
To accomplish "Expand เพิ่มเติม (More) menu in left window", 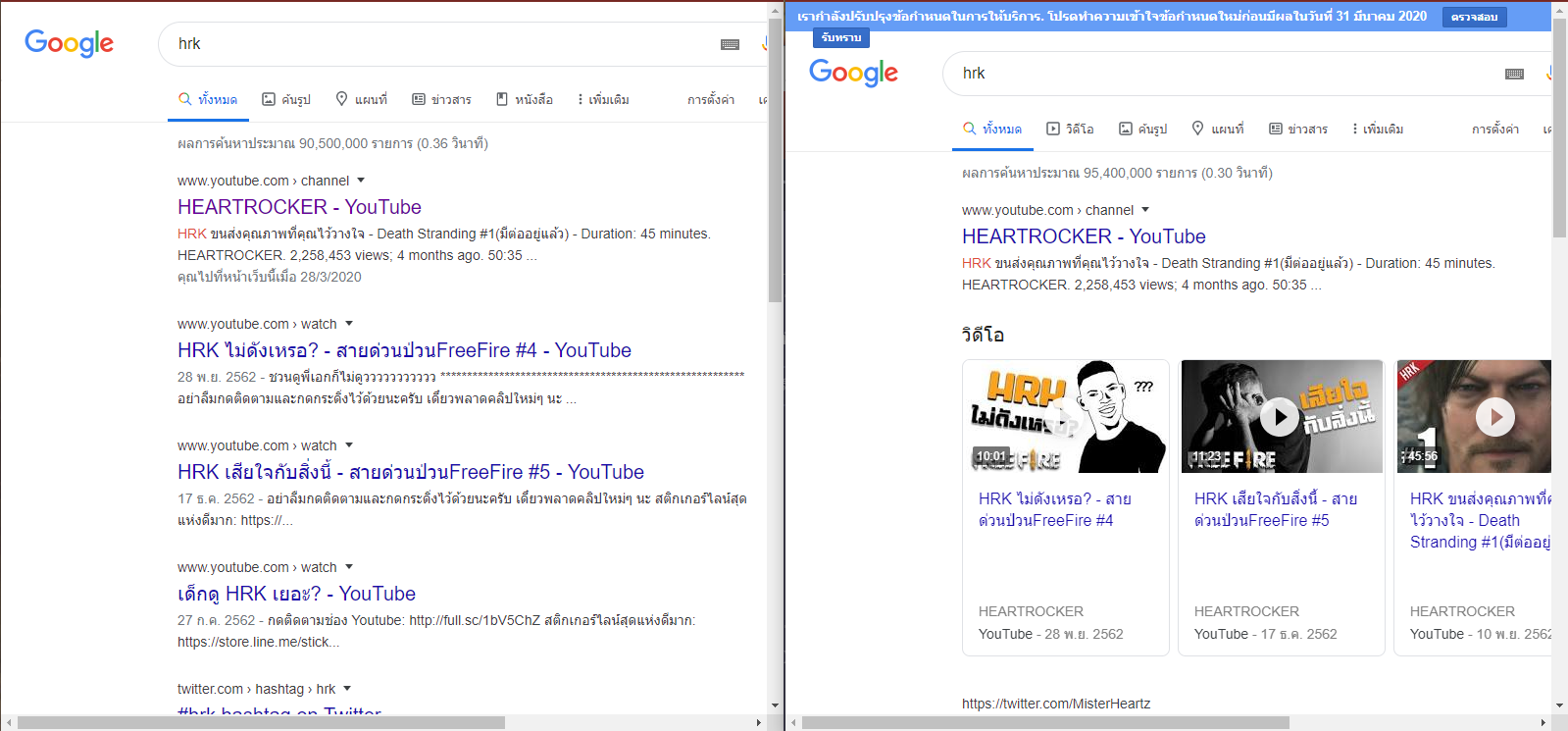I will (603, 99).
